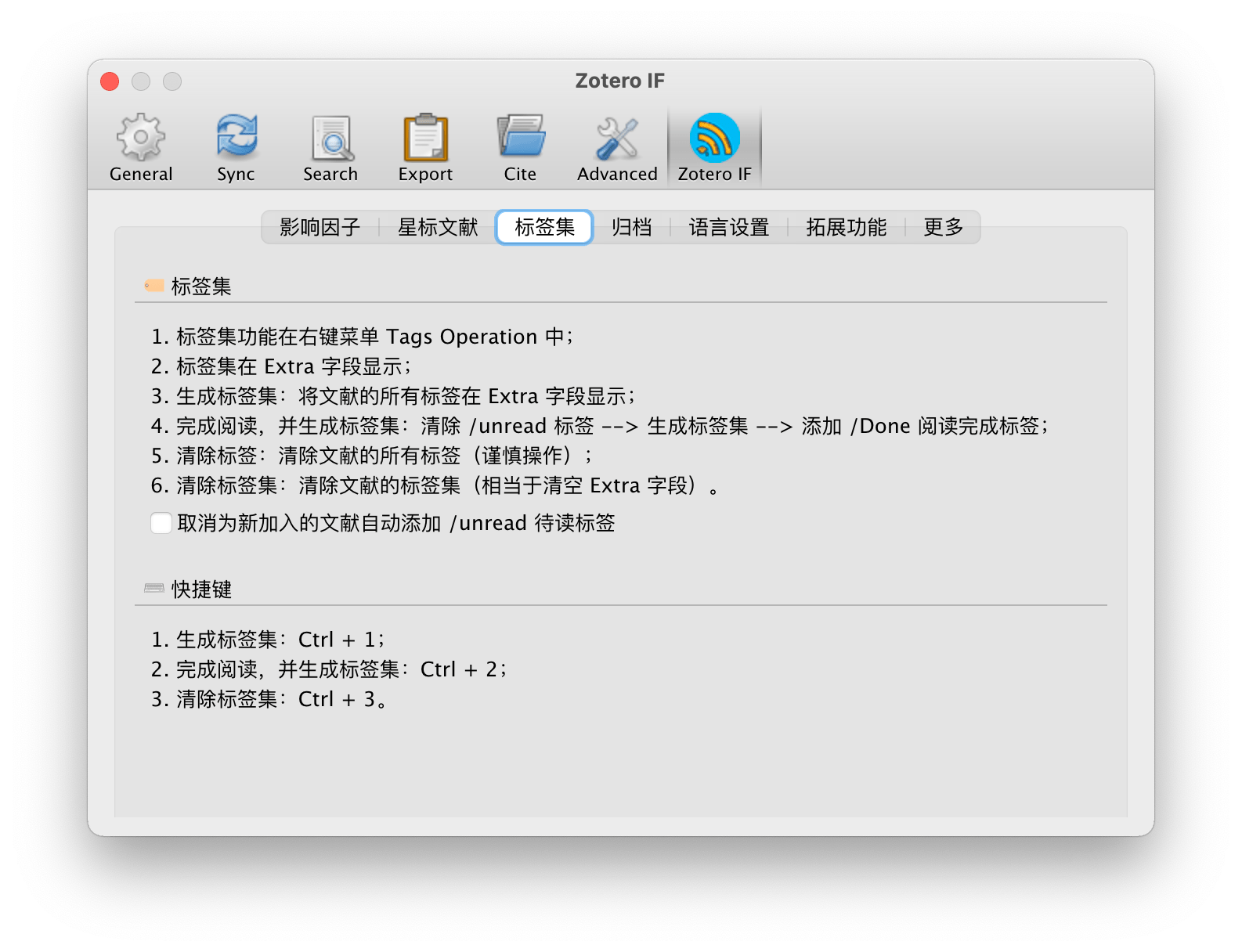Click the text '标签集在 Extra 字段显示'
This screenshot has width=1242, height=952.
(x=280, y=366)
